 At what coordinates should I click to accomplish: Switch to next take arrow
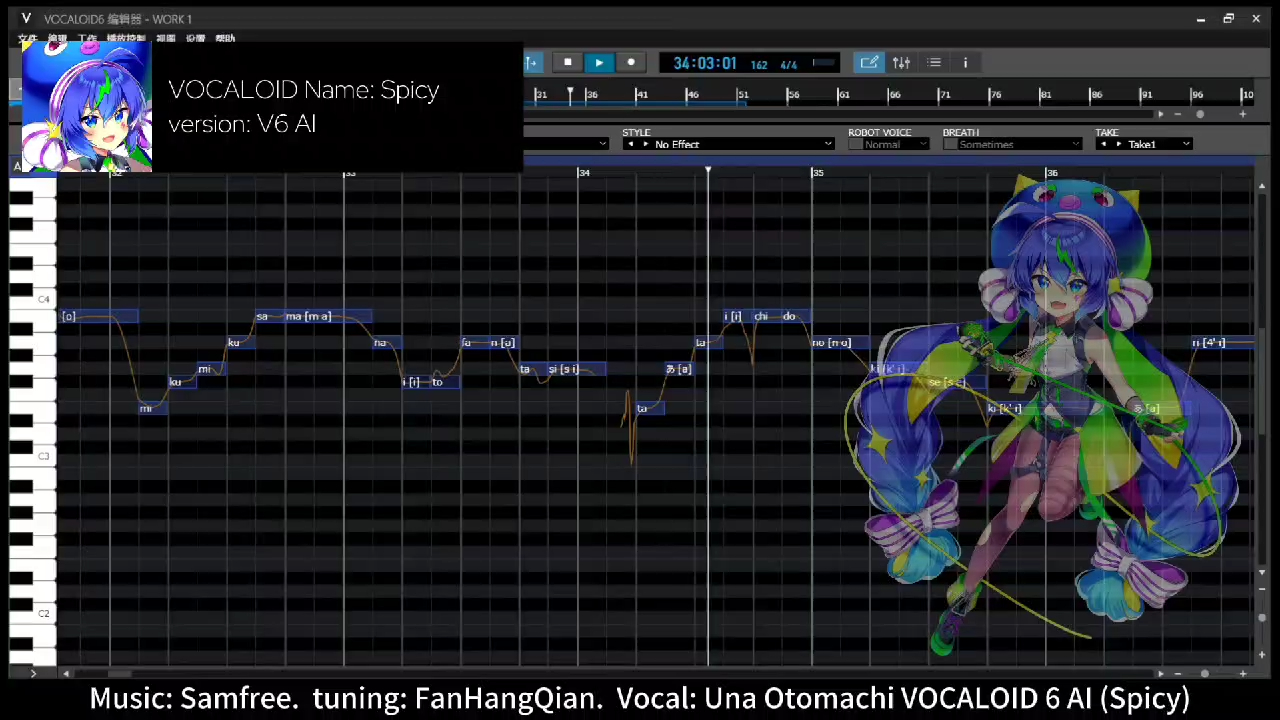click(x=1118, y=144)
